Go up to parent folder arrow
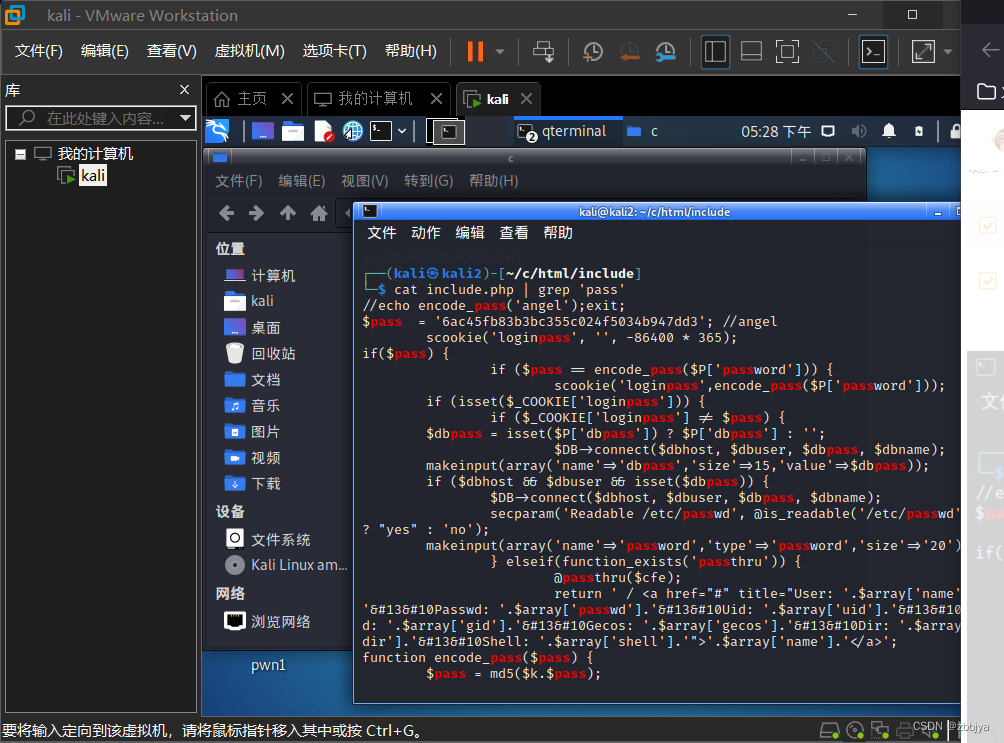The image size is (1004, 743). click(287, 213)
